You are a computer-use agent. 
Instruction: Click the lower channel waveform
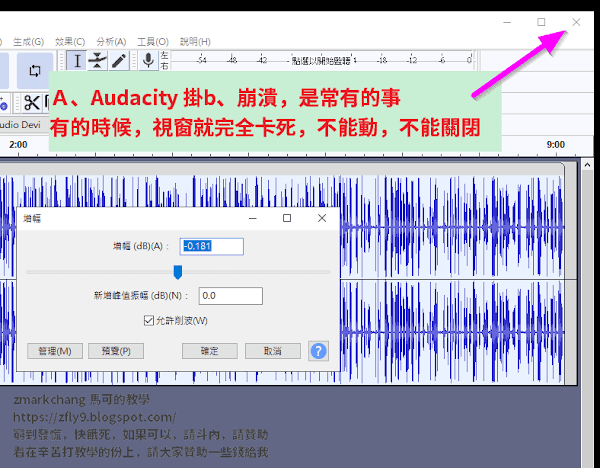[x=452, y=332]
